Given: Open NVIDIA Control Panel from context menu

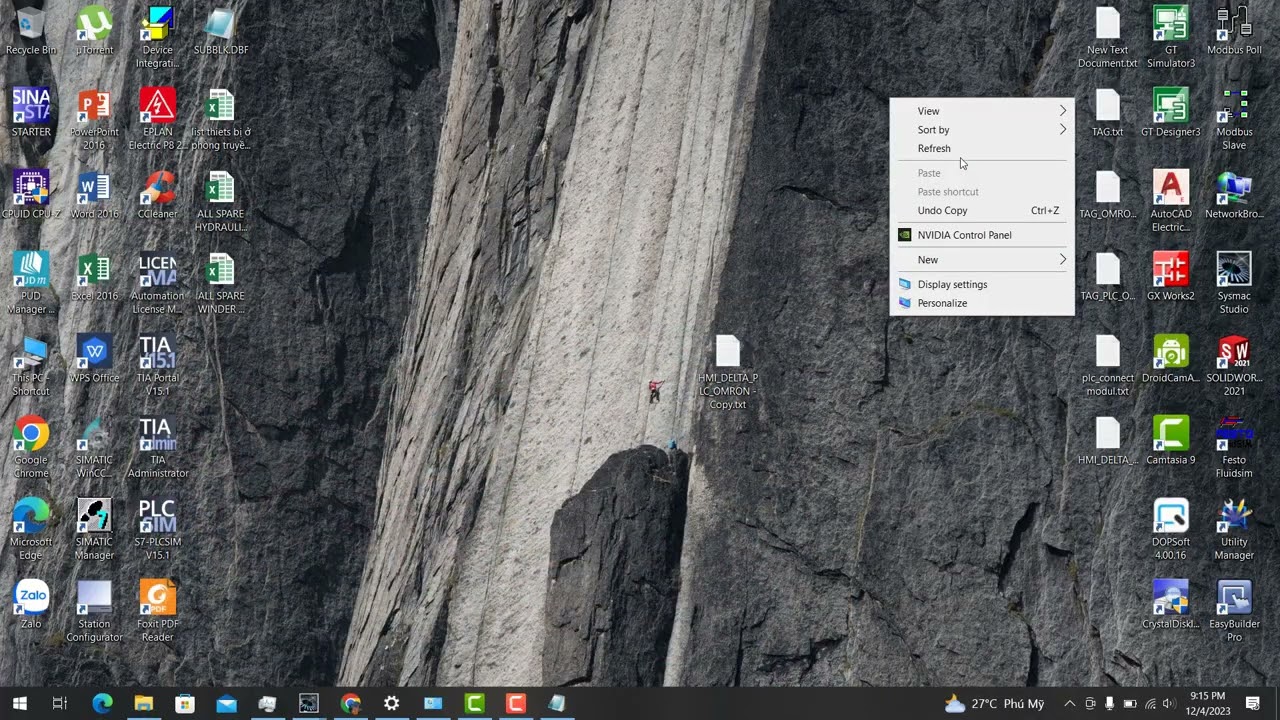Looking at the screenshot, I should tap(982, 235).
